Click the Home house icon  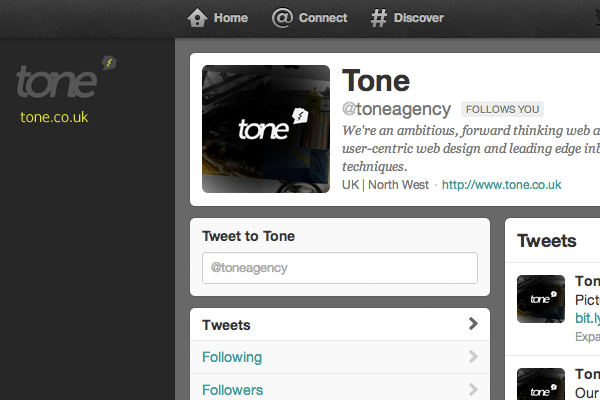coord(197,18)
